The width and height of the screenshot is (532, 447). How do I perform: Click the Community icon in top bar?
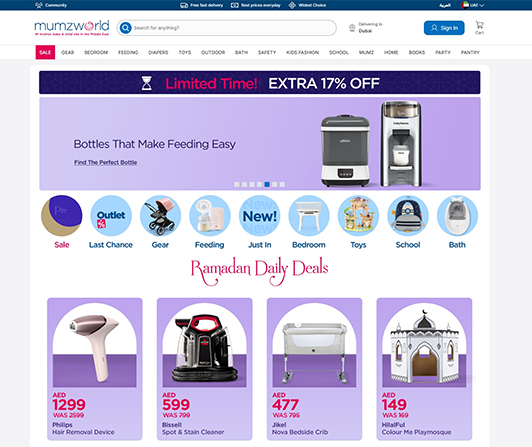tap(39, 5)
